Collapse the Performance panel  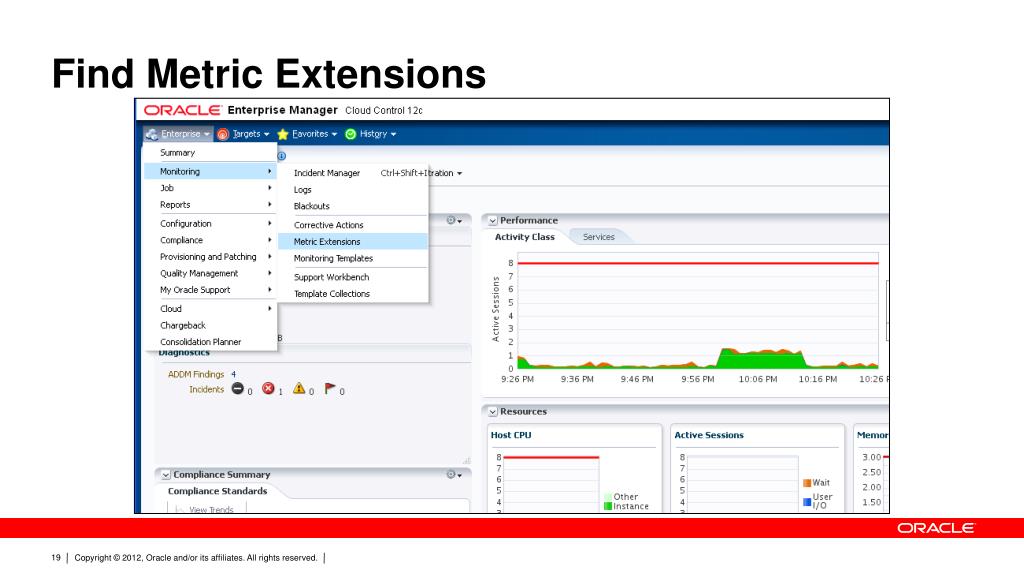coord(492,221)
